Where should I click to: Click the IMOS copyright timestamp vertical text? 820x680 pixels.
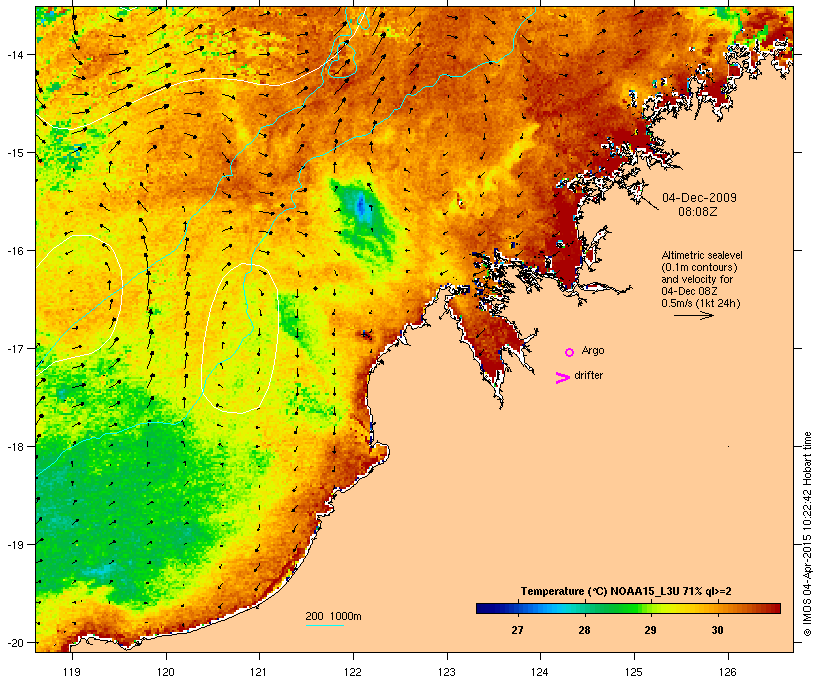click(x=807, y=534)
